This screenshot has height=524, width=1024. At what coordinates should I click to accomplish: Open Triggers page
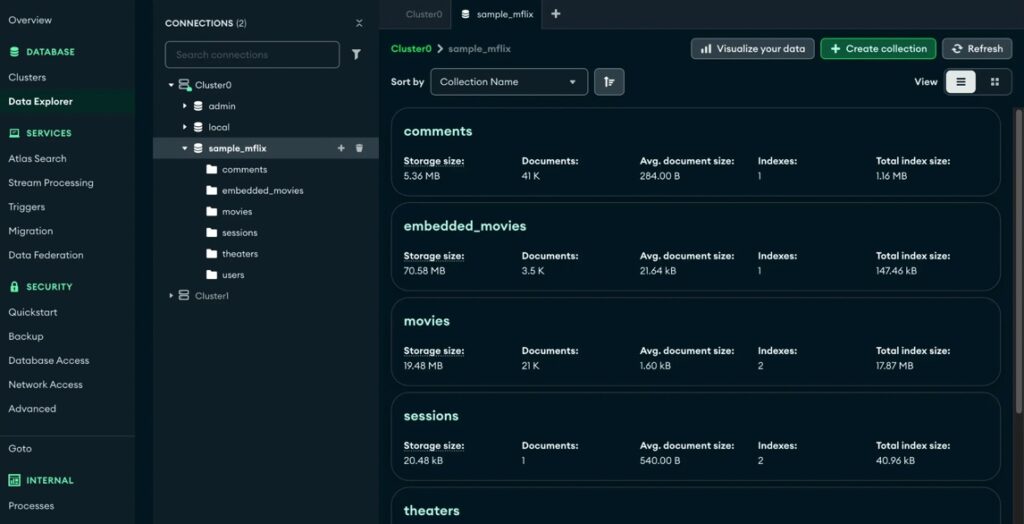point(27,206)
